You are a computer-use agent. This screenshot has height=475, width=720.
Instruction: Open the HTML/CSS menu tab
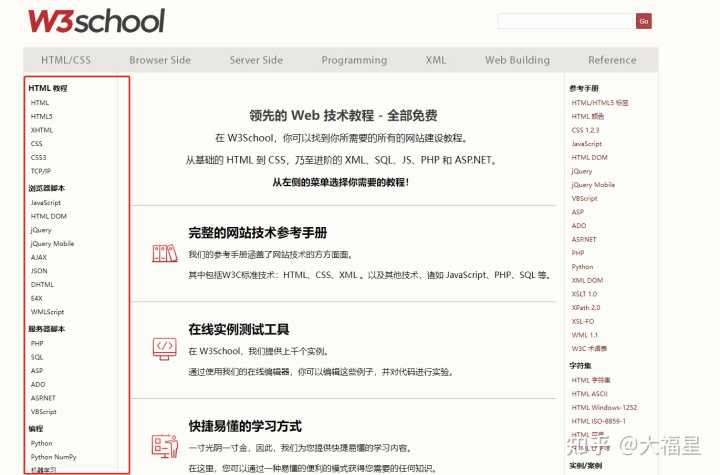click(x=66, y=60)
